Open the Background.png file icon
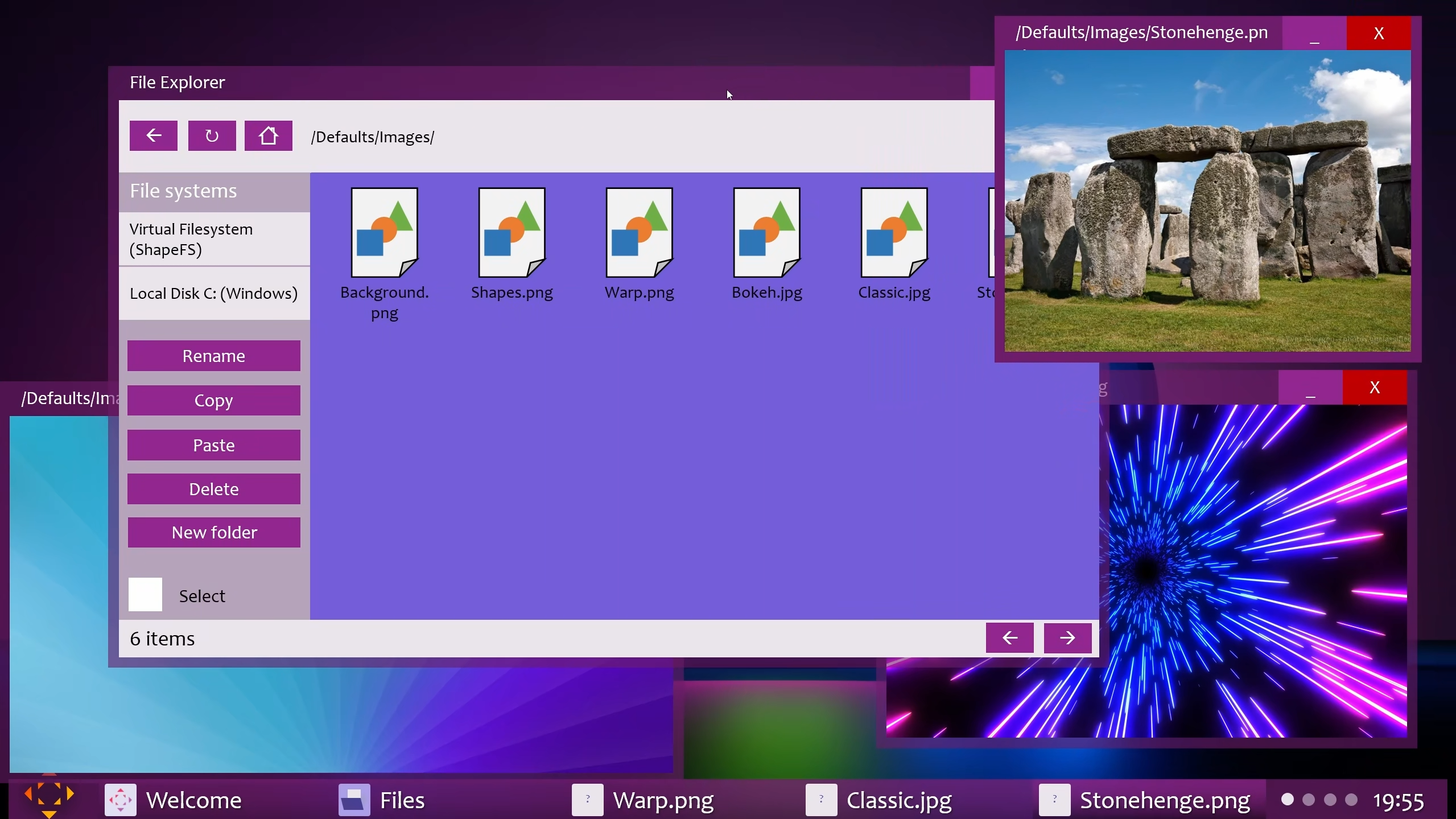Image resolution: width=1456 pixels, height=819 pixels. click(x=384, y=233)
